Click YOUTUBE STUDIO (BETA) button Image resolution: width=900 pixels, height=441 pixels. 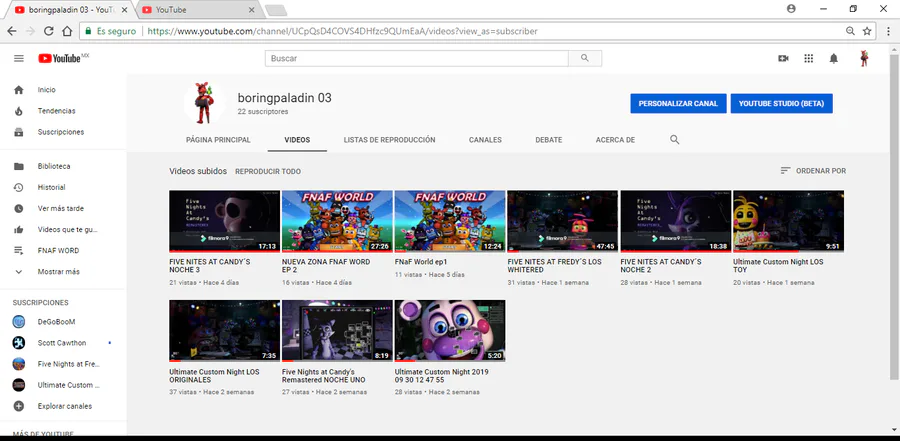click(781, 103)
